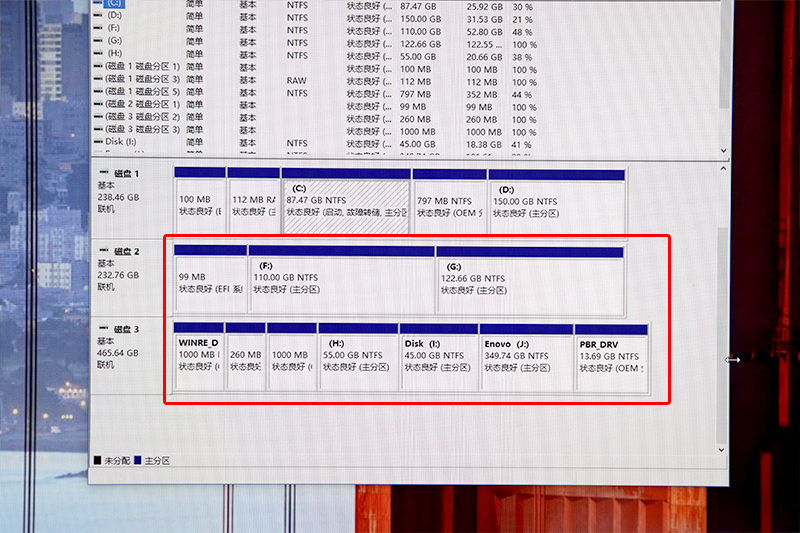The height and width of the screenshot is (533, 800).
Task: Click the black 未分配 legend swatch
Action: coord(97,460)
